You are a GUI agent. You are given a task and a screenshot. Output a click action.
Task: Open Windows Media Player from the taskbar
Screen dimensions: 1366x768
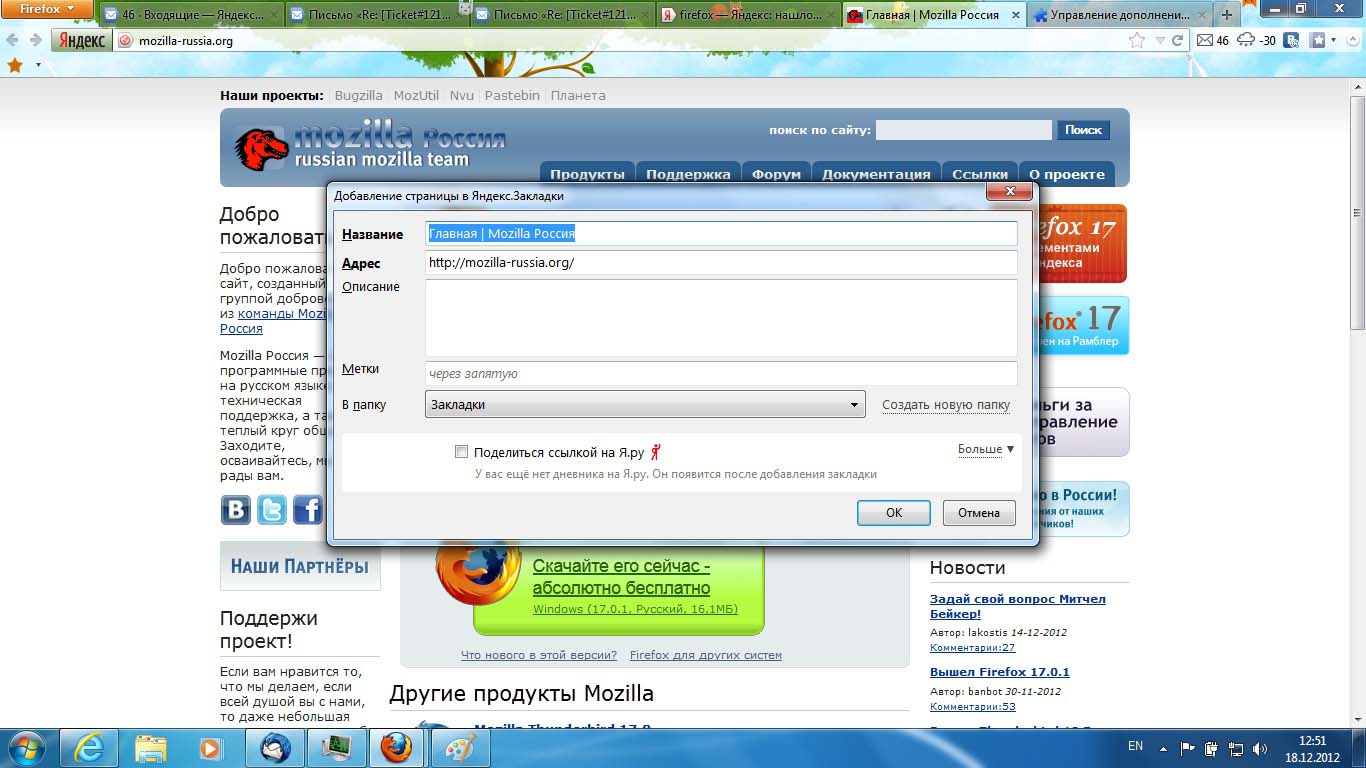click(x=211, y=747)
